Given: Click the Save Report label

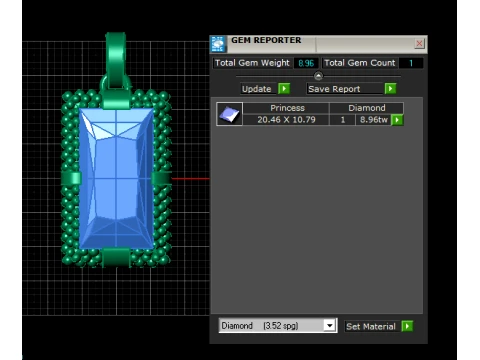Looking at the screenshot, I should (x=334, y=89).
